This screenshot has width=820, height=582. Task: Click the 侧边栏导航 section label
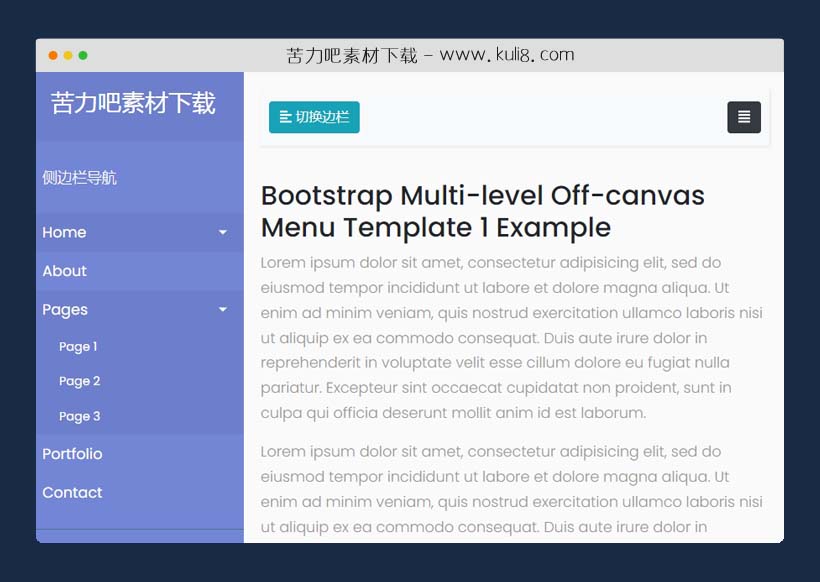(x=78, y=177)
